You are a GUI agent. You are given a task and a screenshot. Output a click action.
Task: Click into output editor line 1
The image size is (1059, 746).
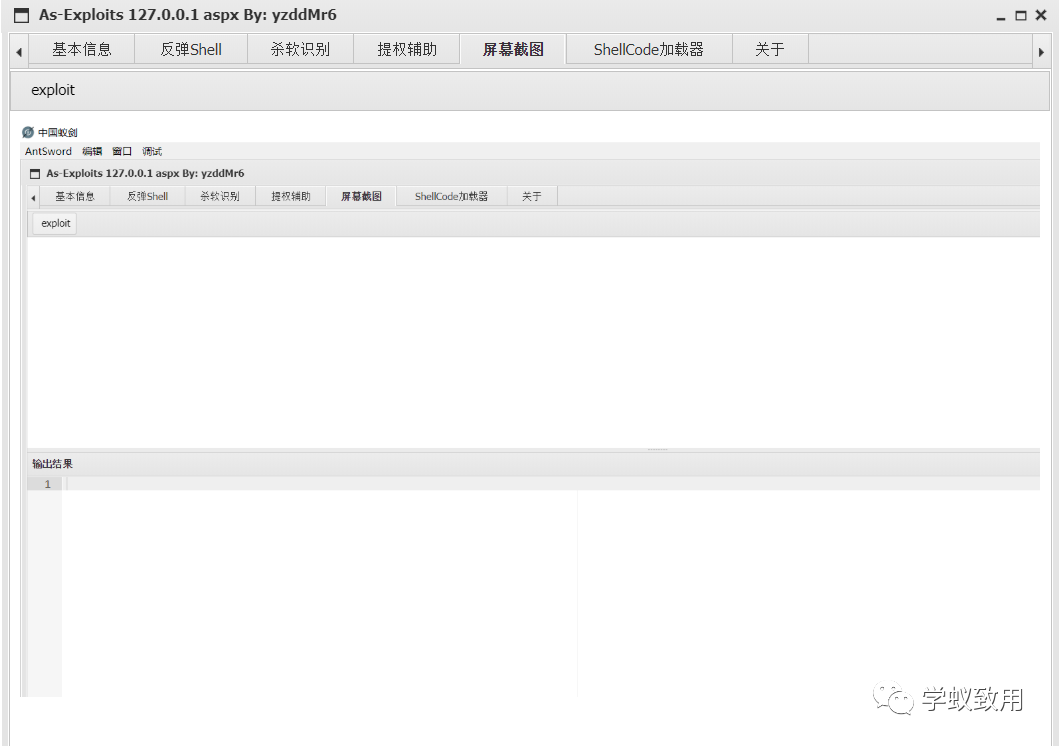552,484
